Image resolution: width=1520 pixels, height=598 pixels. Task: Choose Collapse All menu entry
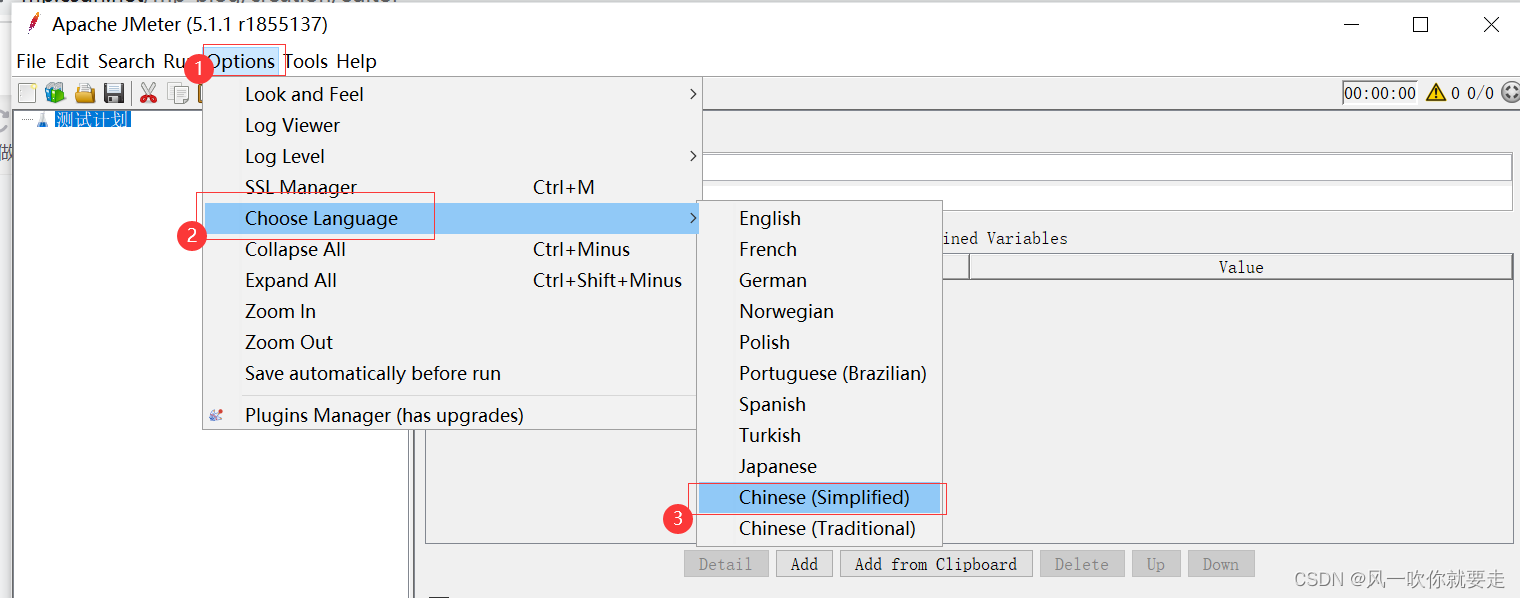coord(451,249)
